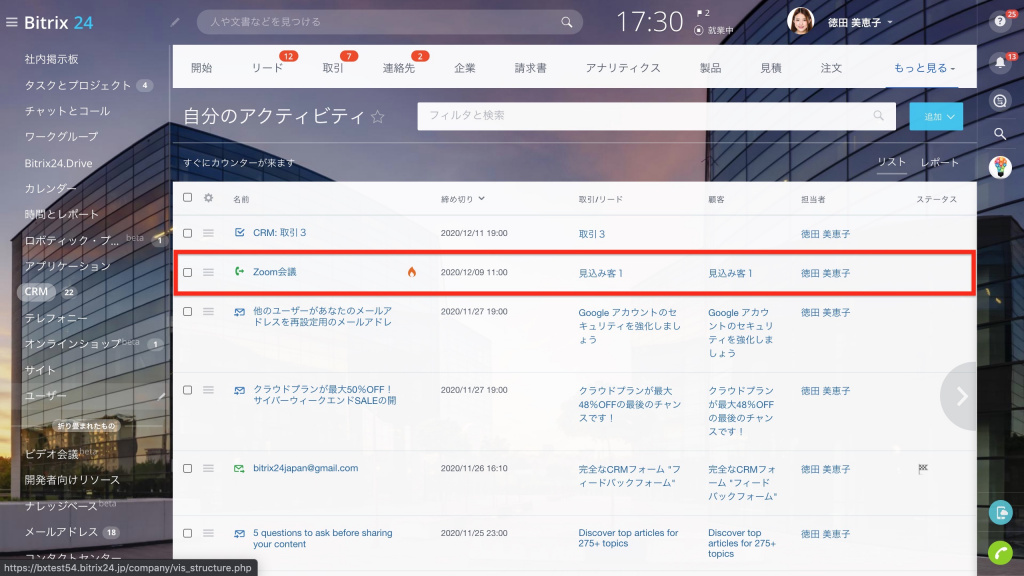Image resolution: width=1024 pixels, height=576 pixels.
Task: Click the user profile photo avatar
Action: (x=801, y=21)
